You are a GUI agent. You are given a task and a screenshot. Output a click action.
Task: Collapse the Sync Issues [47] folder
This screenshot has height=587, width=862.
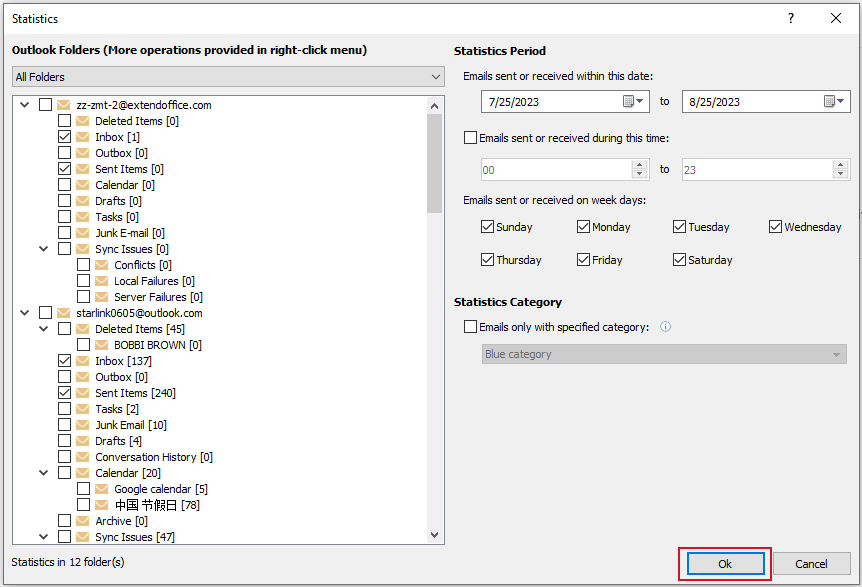43,537
